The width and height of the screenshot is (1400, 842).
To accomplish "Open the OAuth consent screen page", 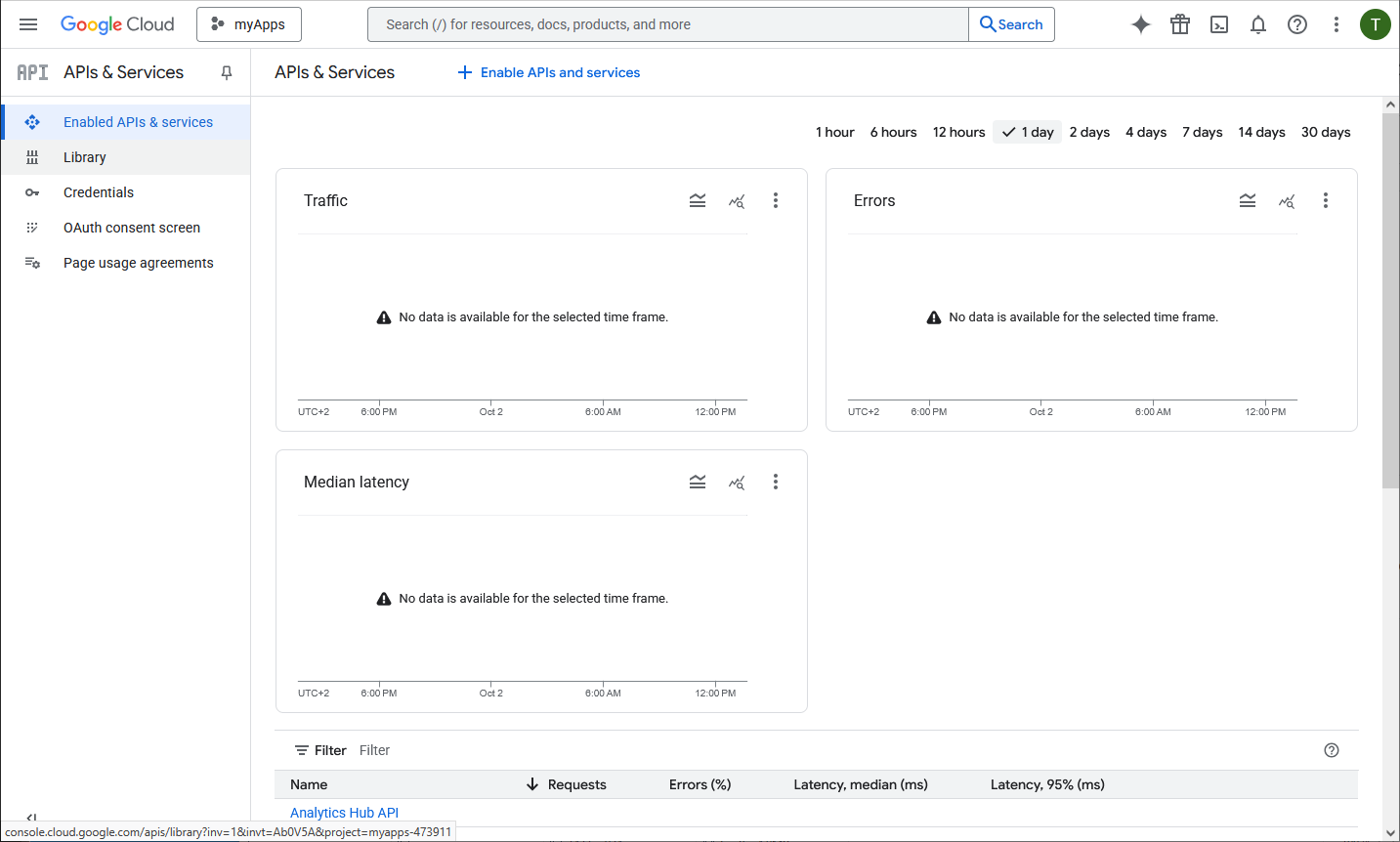I will coord(132,228).
